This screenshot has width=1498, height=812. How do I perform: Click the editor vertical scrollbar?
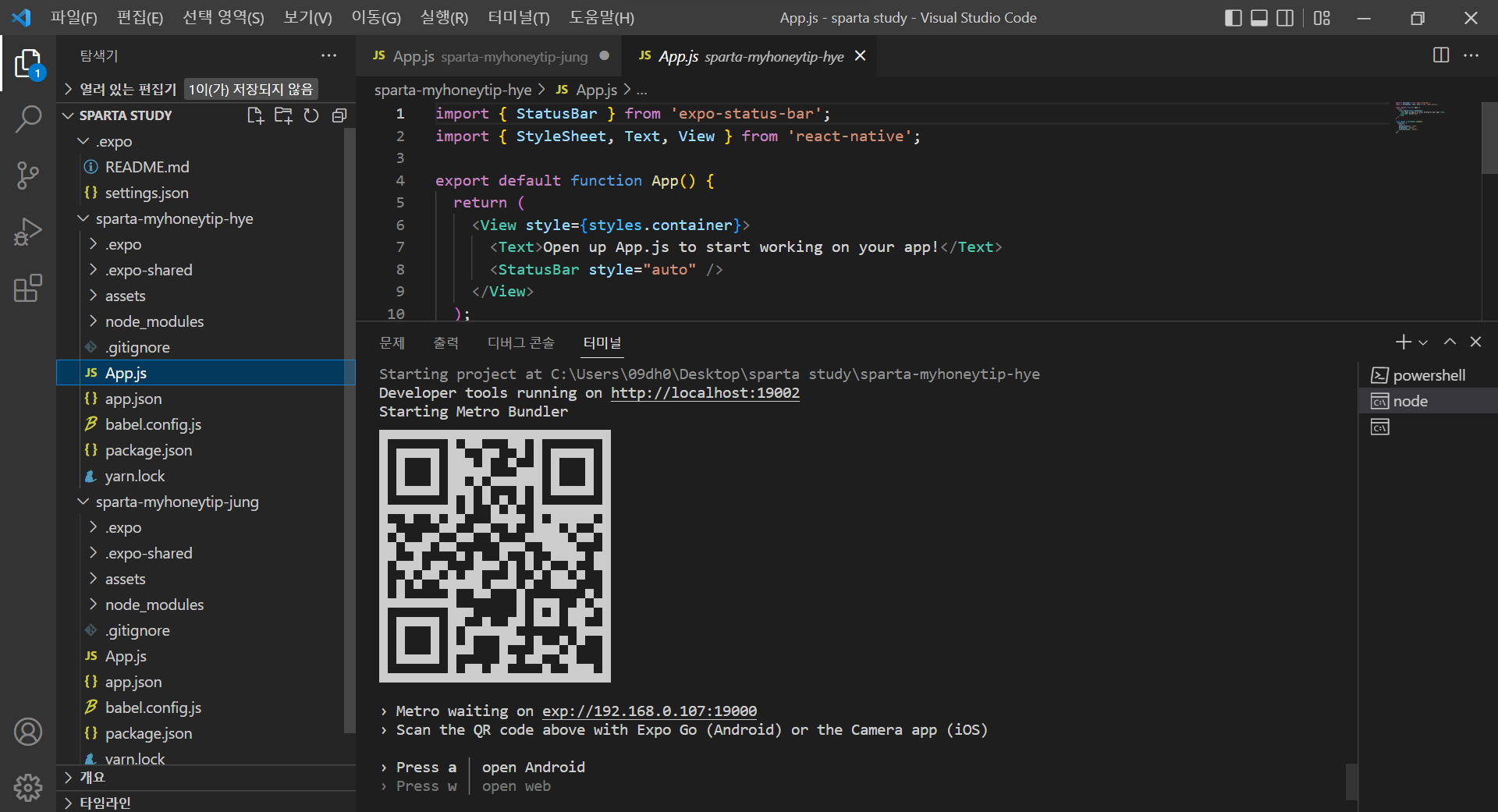click(x=1489, y=137)
